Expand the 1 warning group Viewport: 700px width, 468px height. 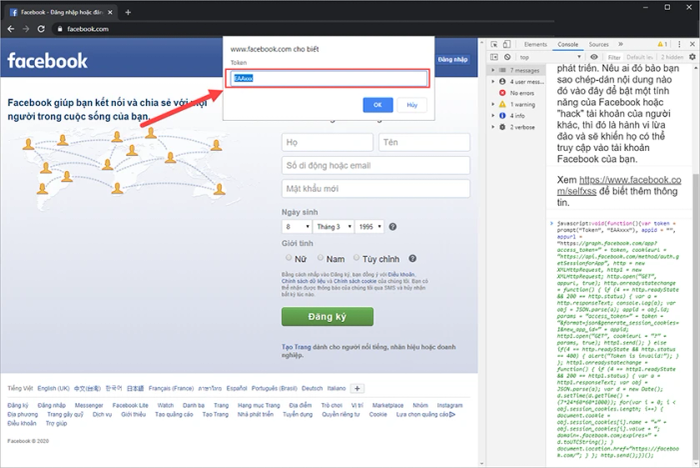[x=493, y=104]
